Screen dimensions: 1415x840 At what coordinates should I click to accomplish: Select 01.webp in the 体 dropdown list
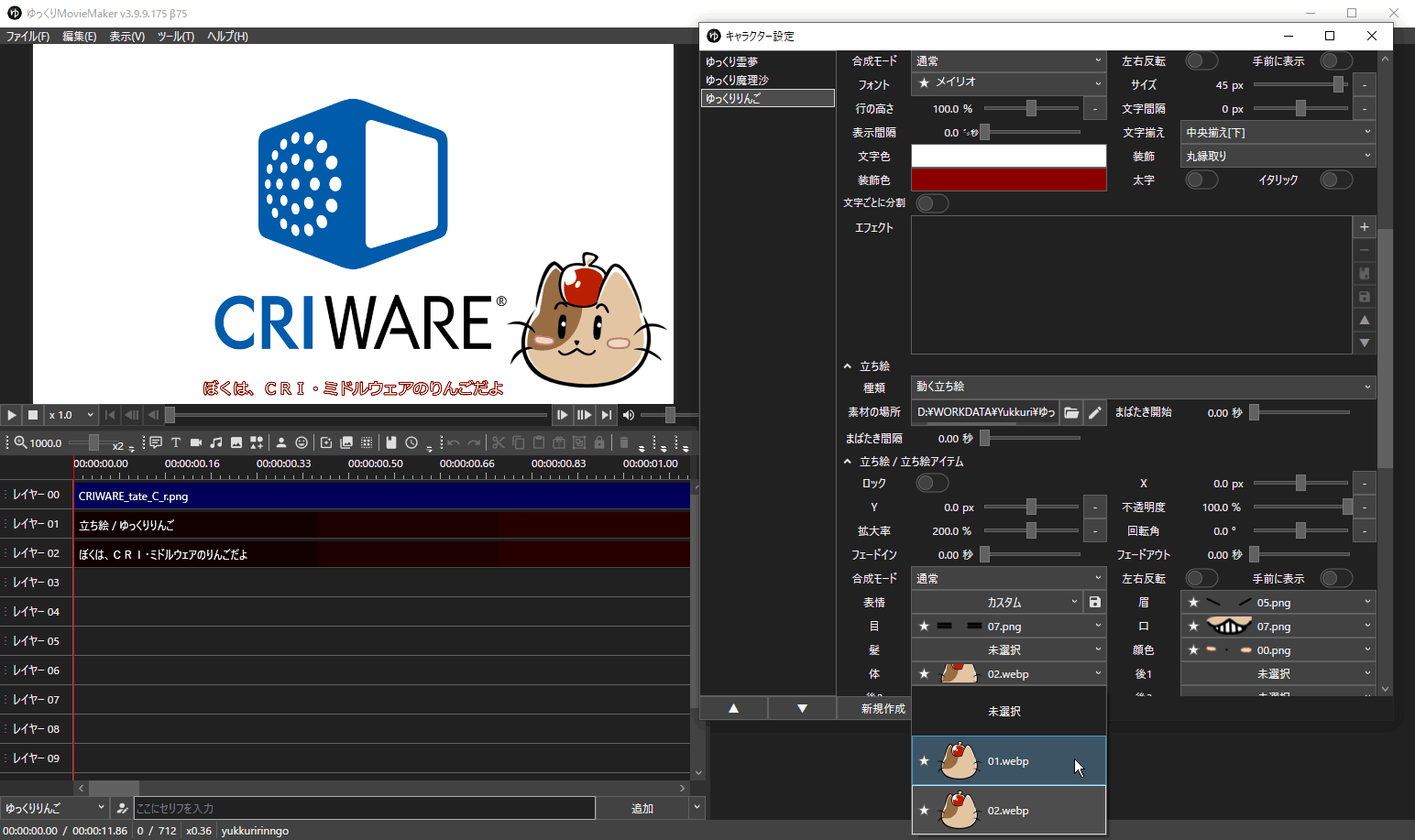coord(1009,761)
